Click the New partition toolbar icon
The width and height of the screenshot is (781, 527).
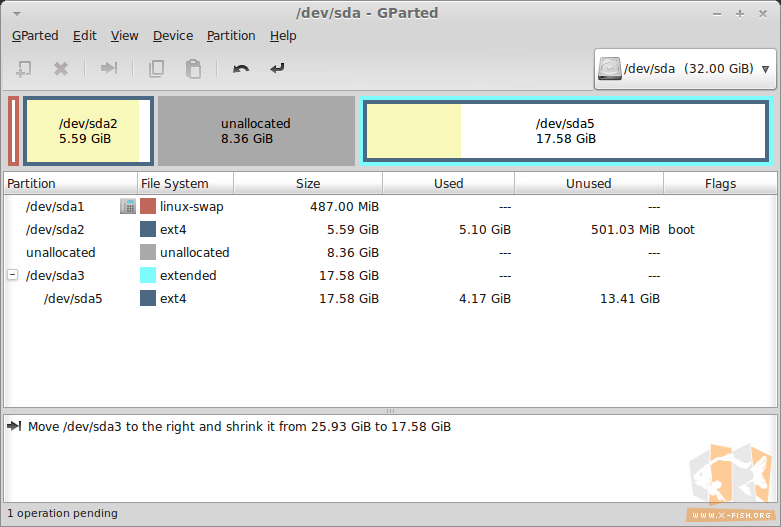point(23,69)
